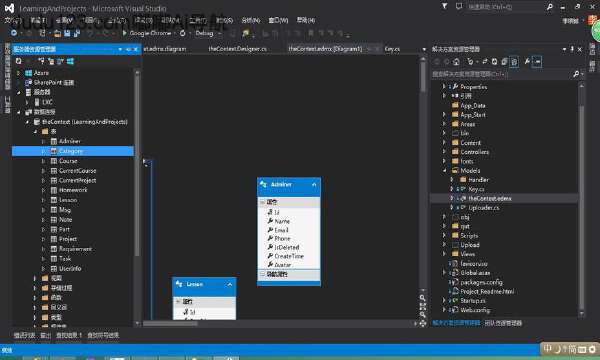The width and height of the screenshot is (600, 360).
Task: Expand the Course table node
Action: click(x=43, y=161)
